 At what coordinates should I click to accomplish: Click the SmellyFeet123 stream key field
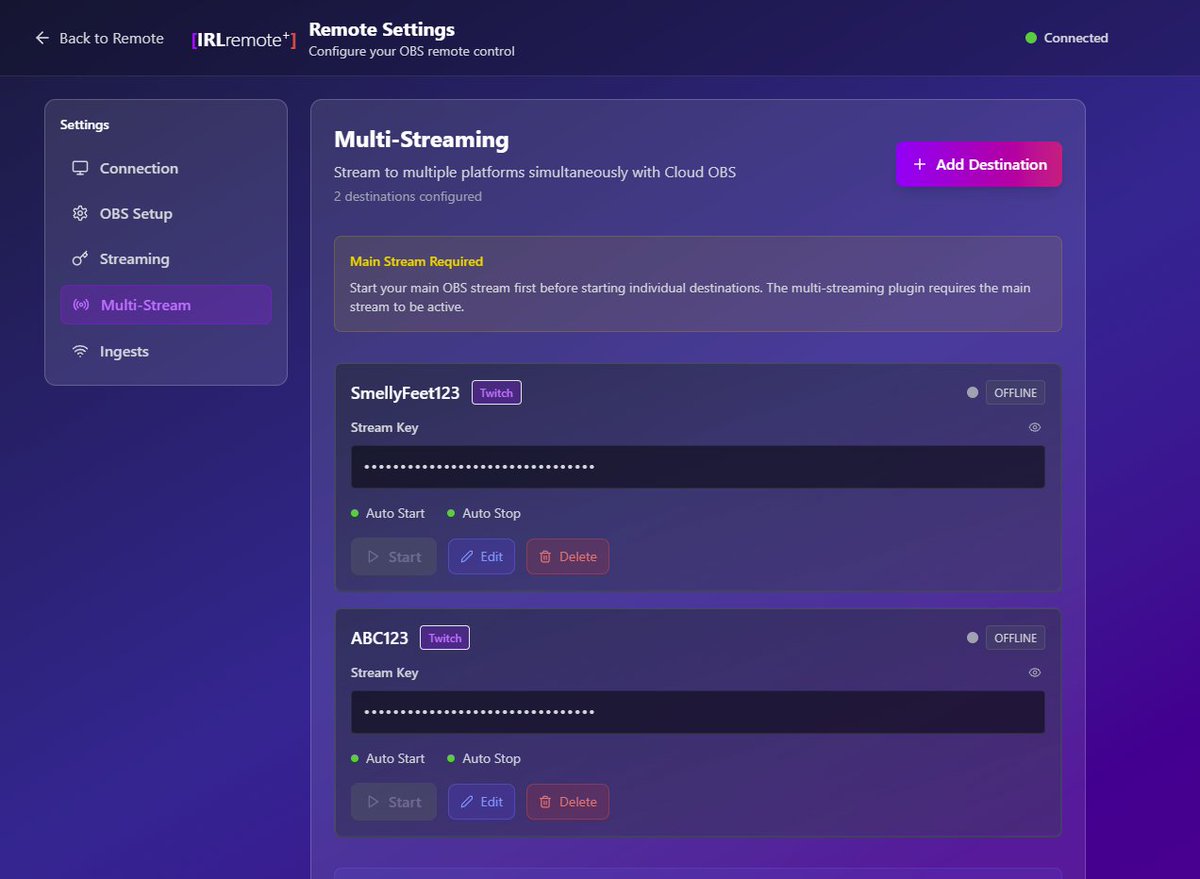coord(698,467)
